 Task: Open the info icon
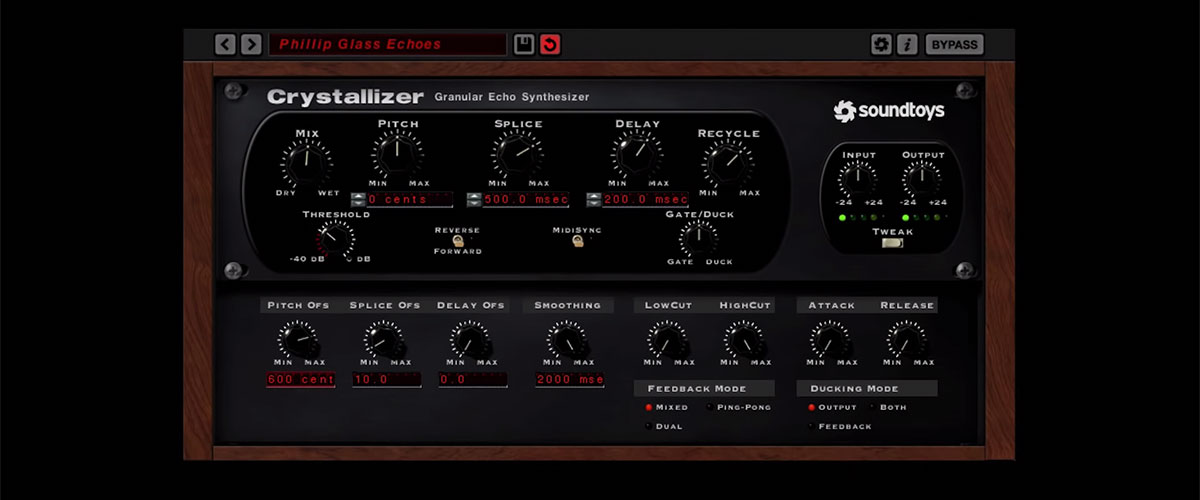(907, 44)
